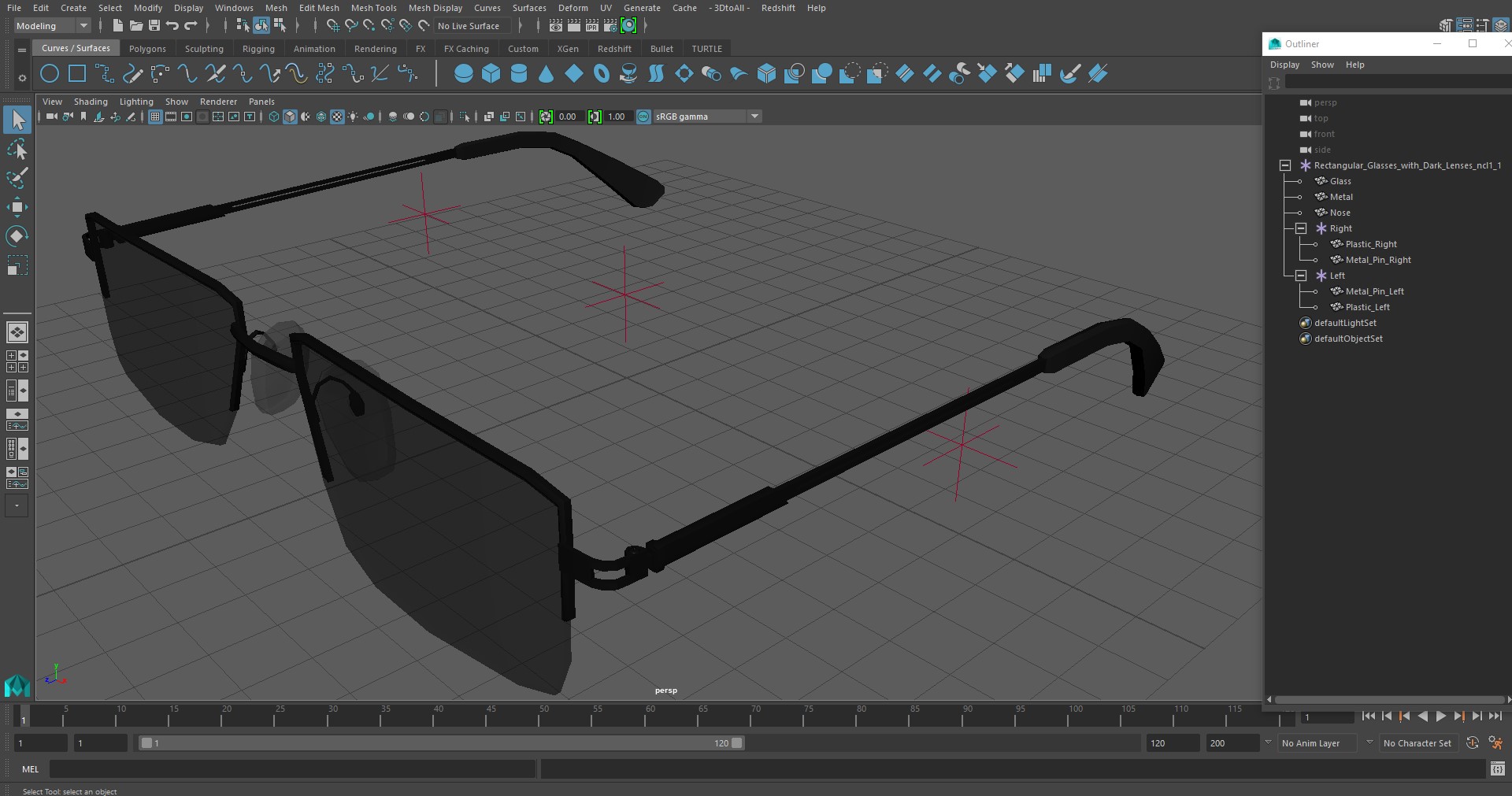Click the Play backwards button
1512x796 pixels.
click(1422, 716)
